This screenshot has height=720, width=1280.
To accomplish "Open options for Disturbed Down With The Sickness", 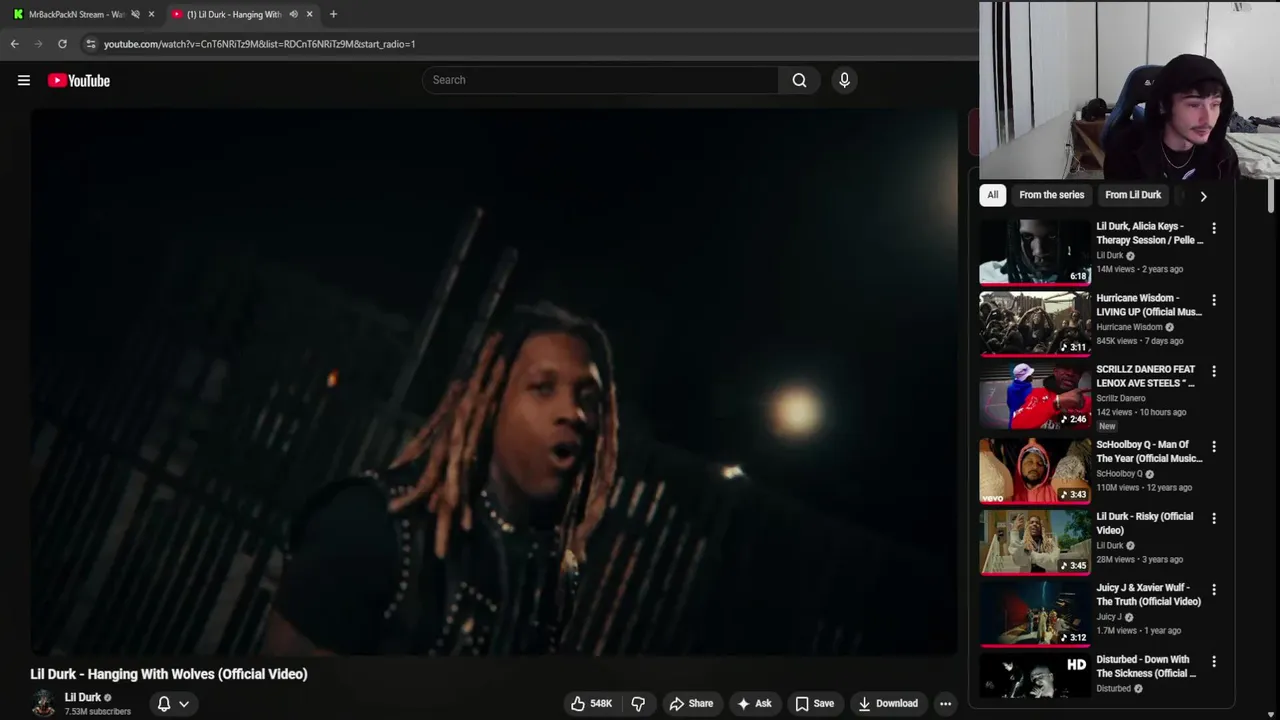I will pos(1214,661).
